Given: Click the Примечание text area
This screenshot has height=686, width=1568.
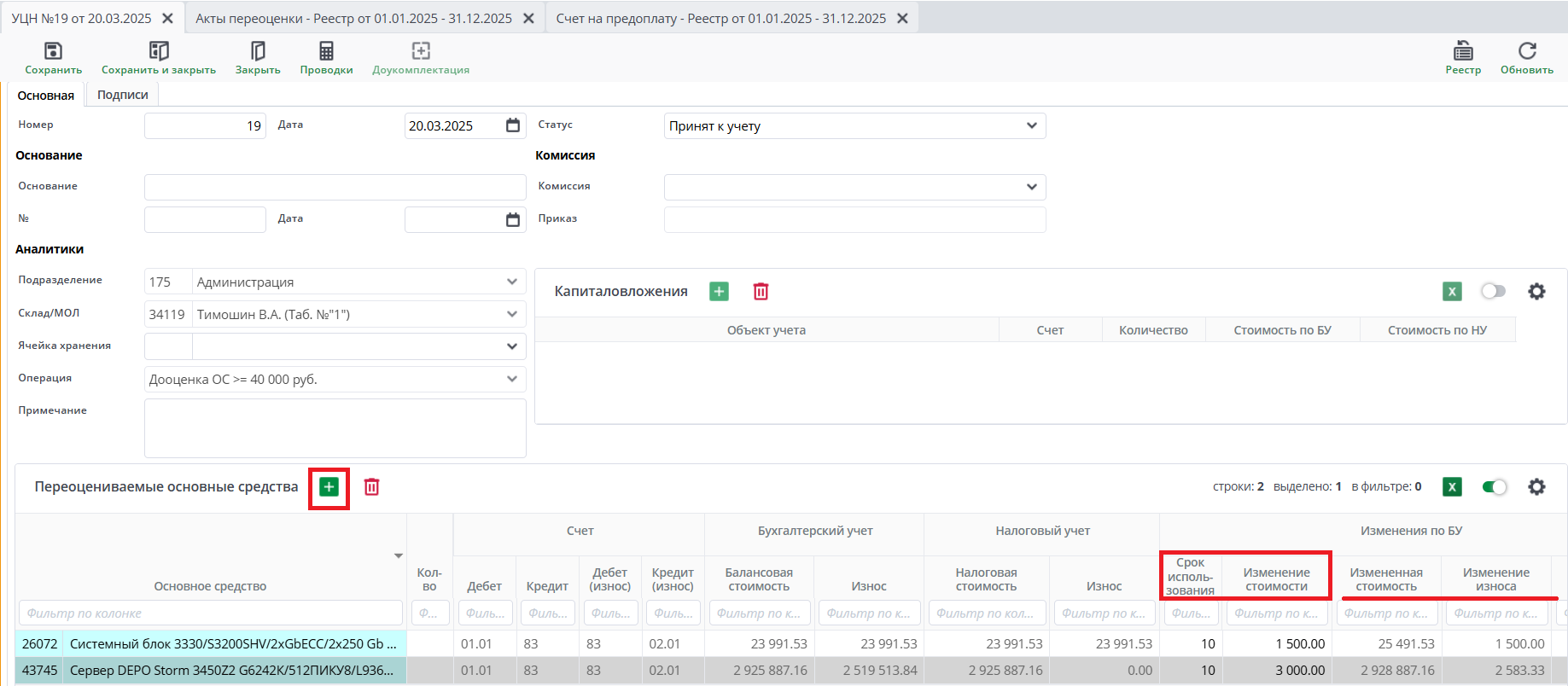Looking at the screenshot, I should pyautogui.click(x=335, y=428).
